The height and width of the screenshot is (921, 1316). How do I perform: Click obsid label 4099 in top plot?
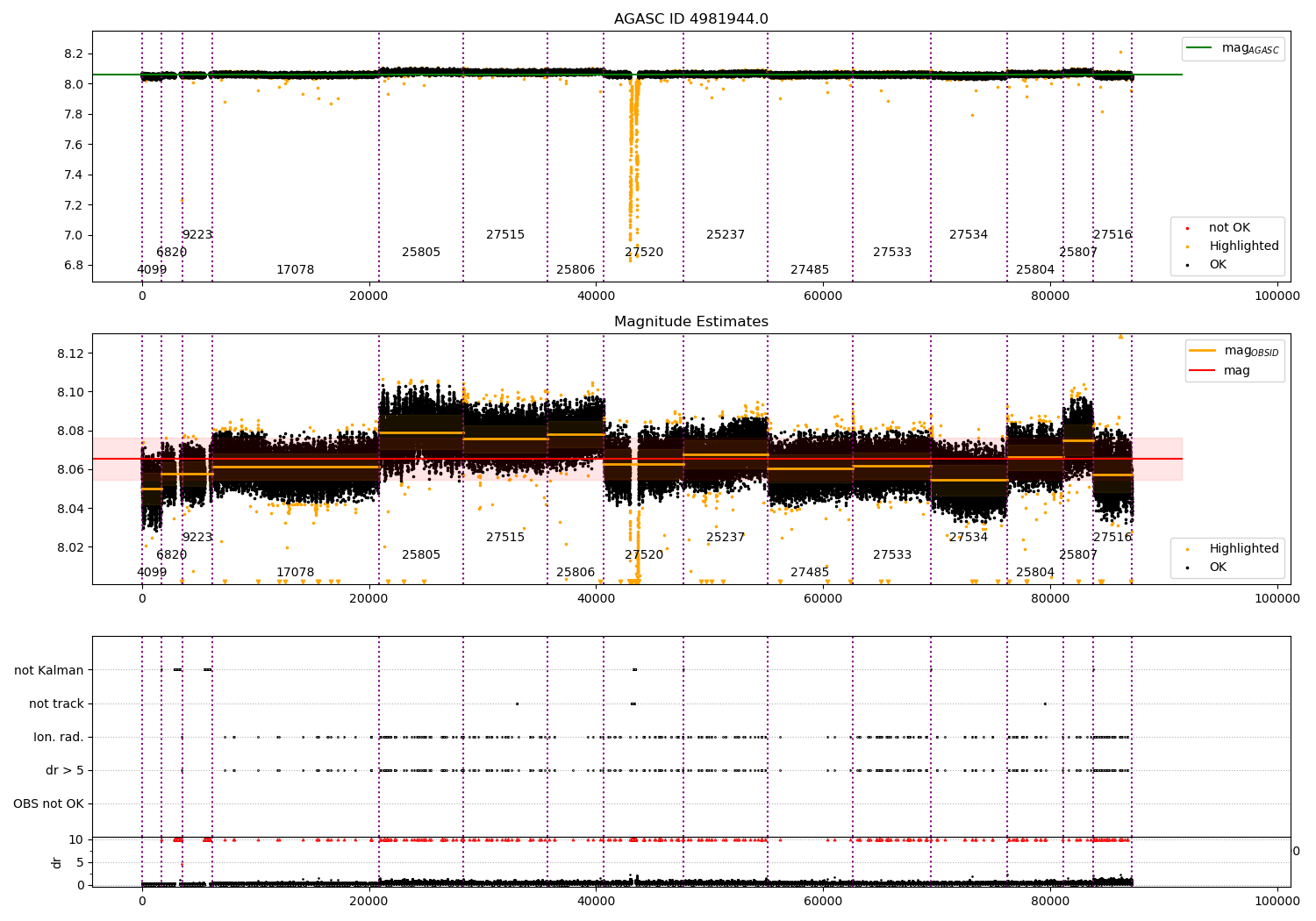tap(152, 270)
